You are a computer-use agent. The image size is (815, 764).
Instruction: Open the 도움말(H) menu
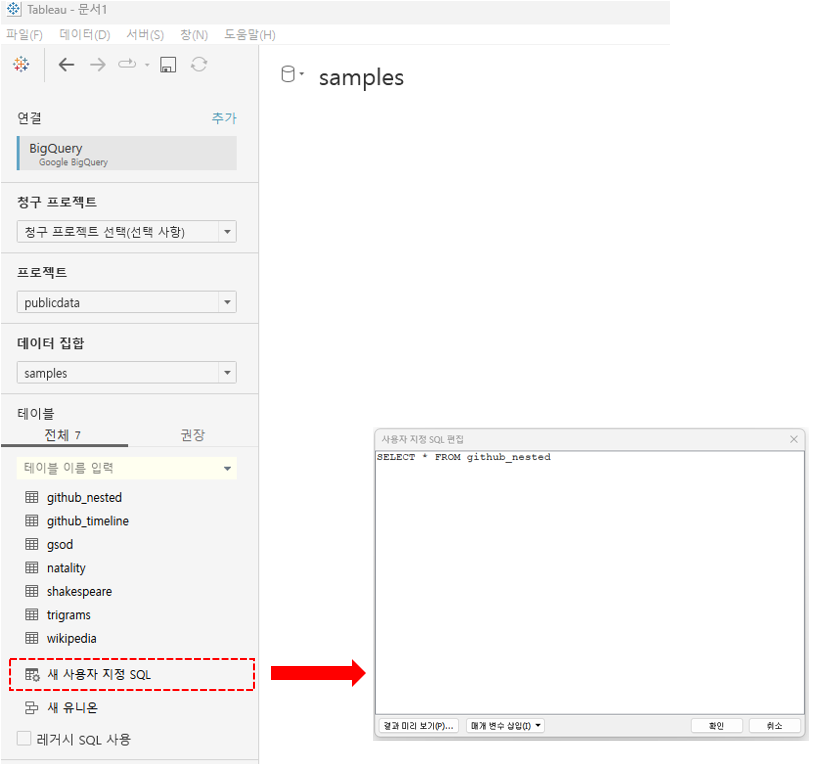(249, 35)
